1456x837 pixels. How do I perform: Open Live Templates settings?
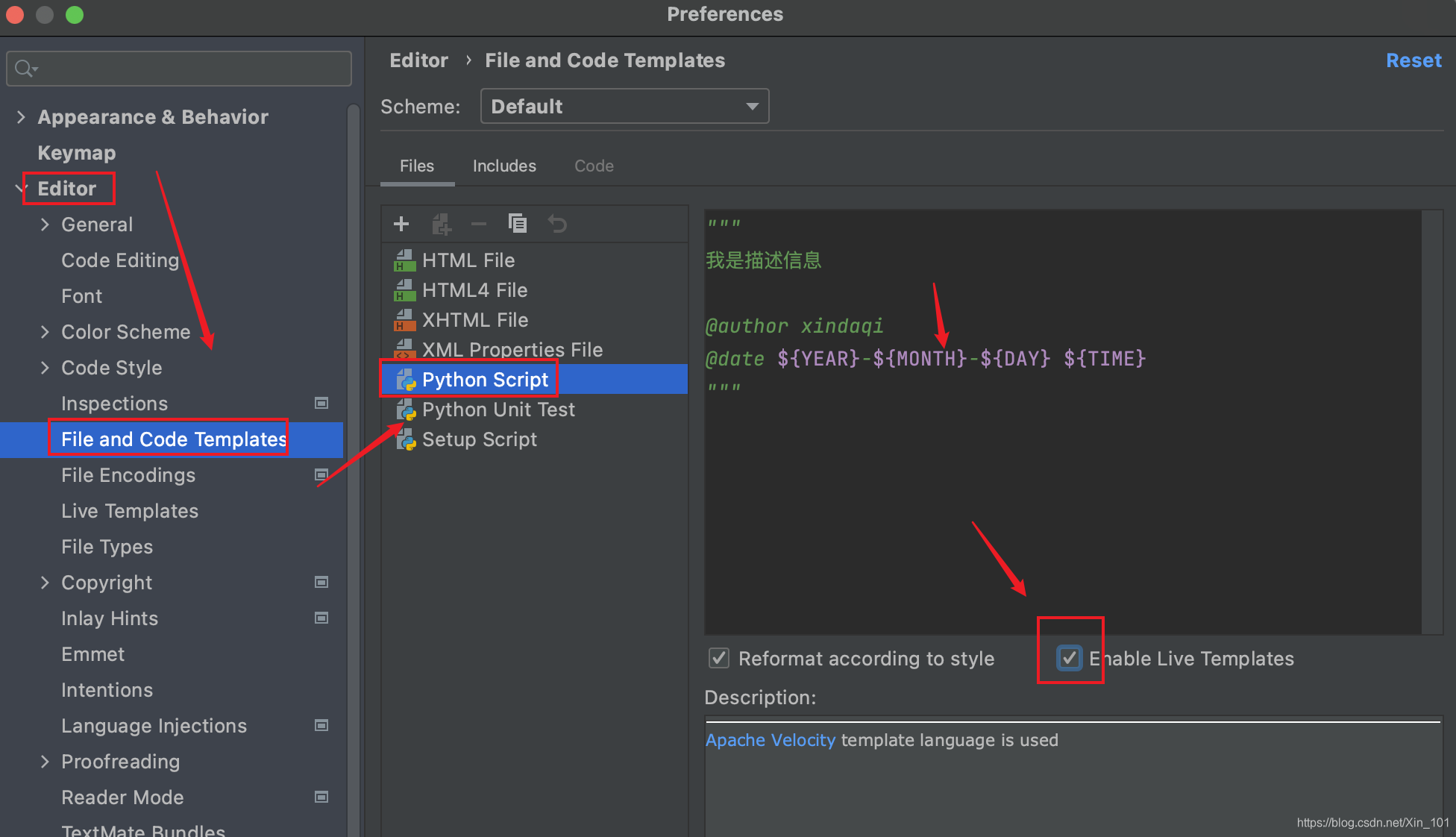[x=130, y=511]
